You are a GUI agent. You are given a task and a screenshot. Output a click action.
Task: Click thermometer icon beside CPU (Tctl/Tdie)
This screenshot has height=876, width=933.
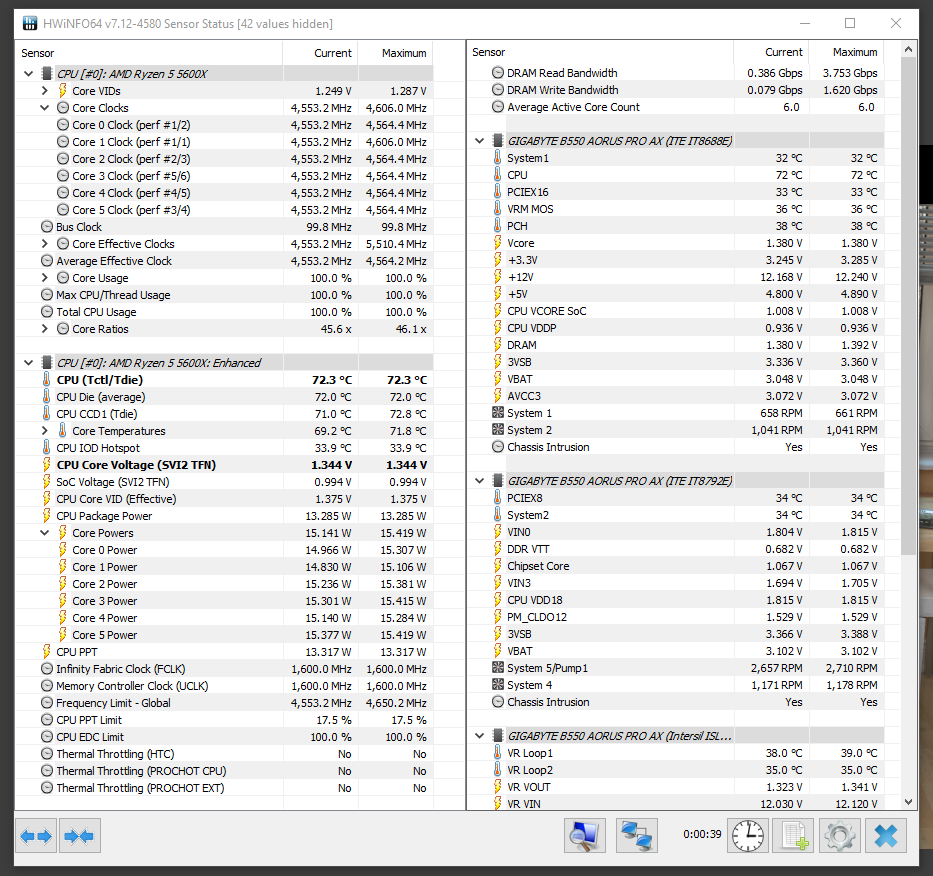[x=46, y=380]
